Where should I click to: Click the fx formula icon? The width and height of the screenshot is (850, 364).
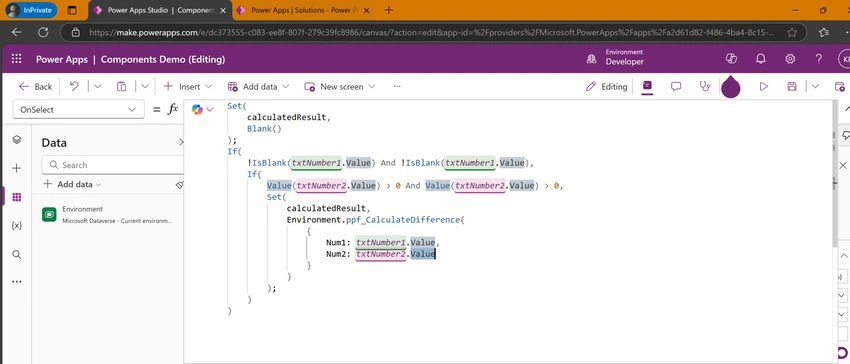[173, 109]
